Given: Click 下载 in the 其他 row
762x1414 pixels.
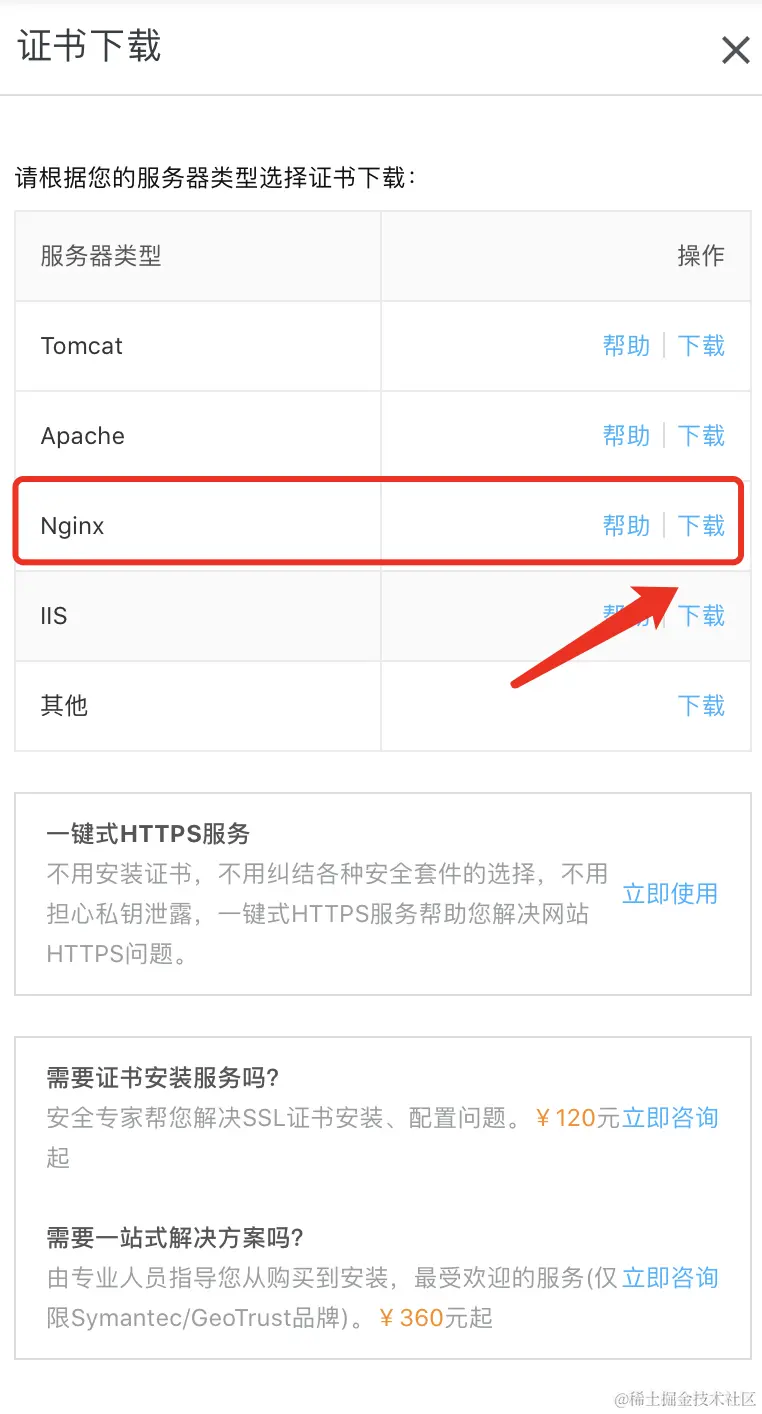Looking at the screenshot, I should point(701,706).
